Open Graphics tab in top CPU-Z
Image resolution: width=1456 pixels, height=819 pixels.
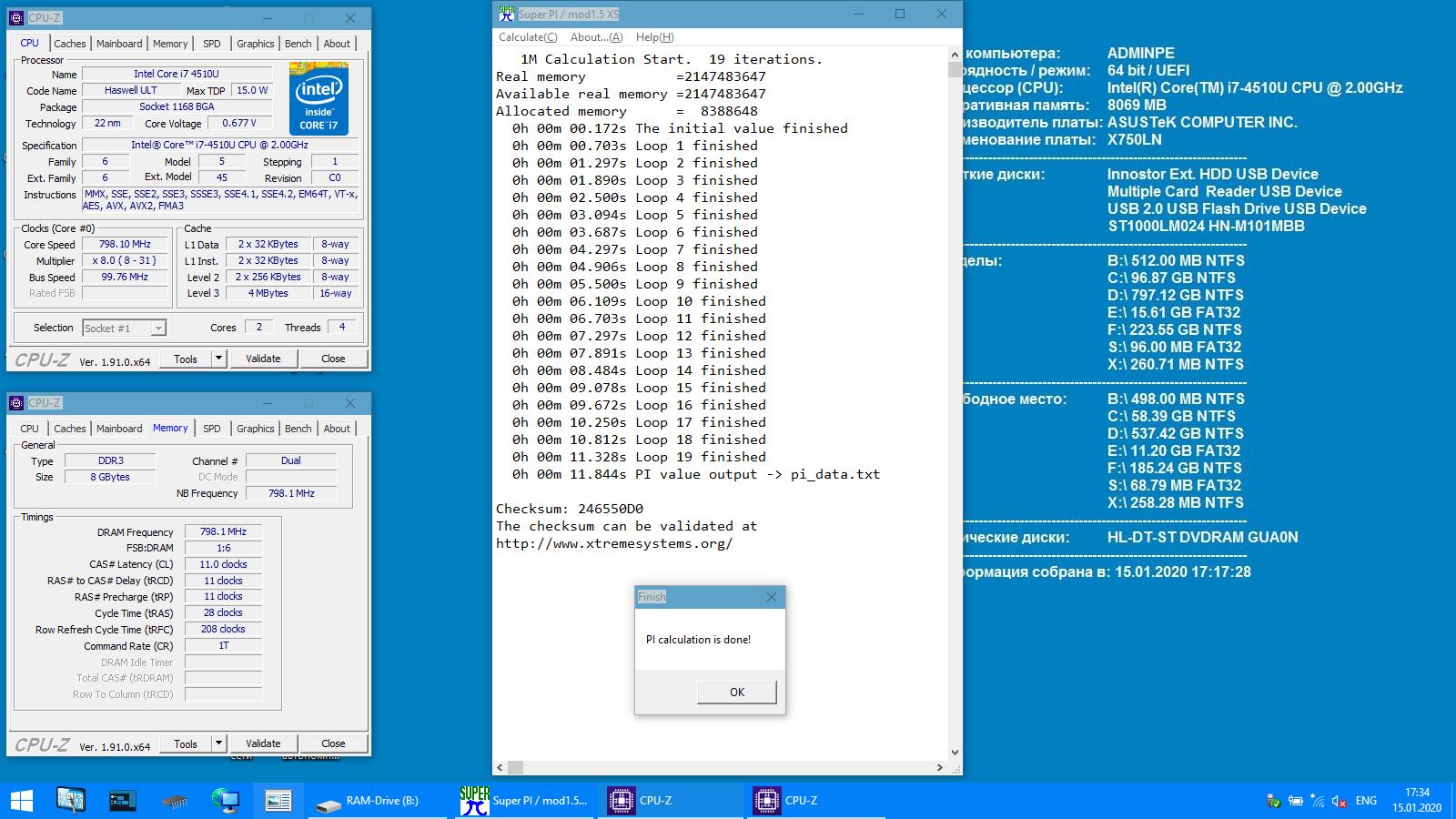(256, 44)
